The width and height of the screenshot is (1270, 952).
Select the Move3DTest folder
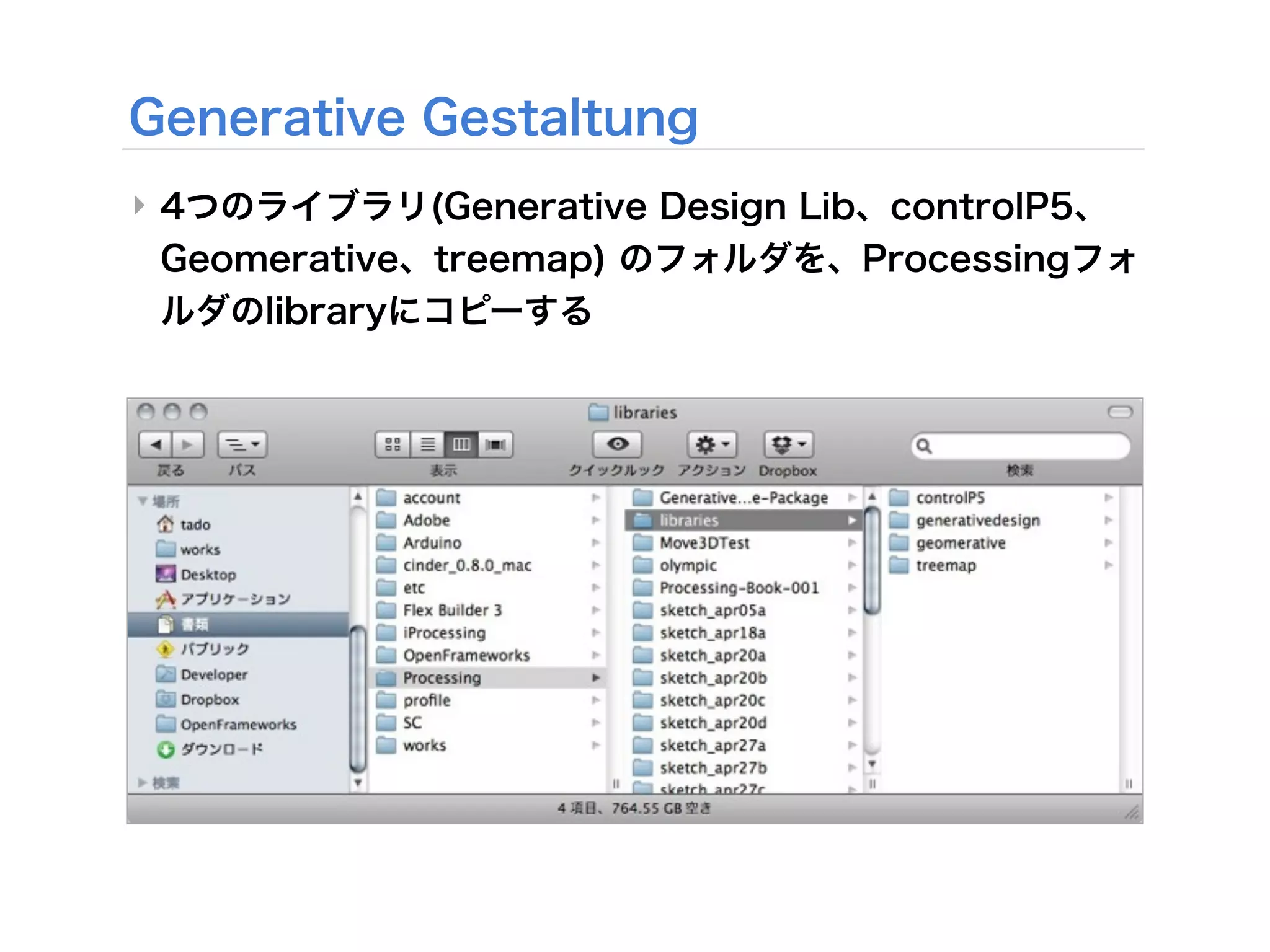click(x=744, y=543)
